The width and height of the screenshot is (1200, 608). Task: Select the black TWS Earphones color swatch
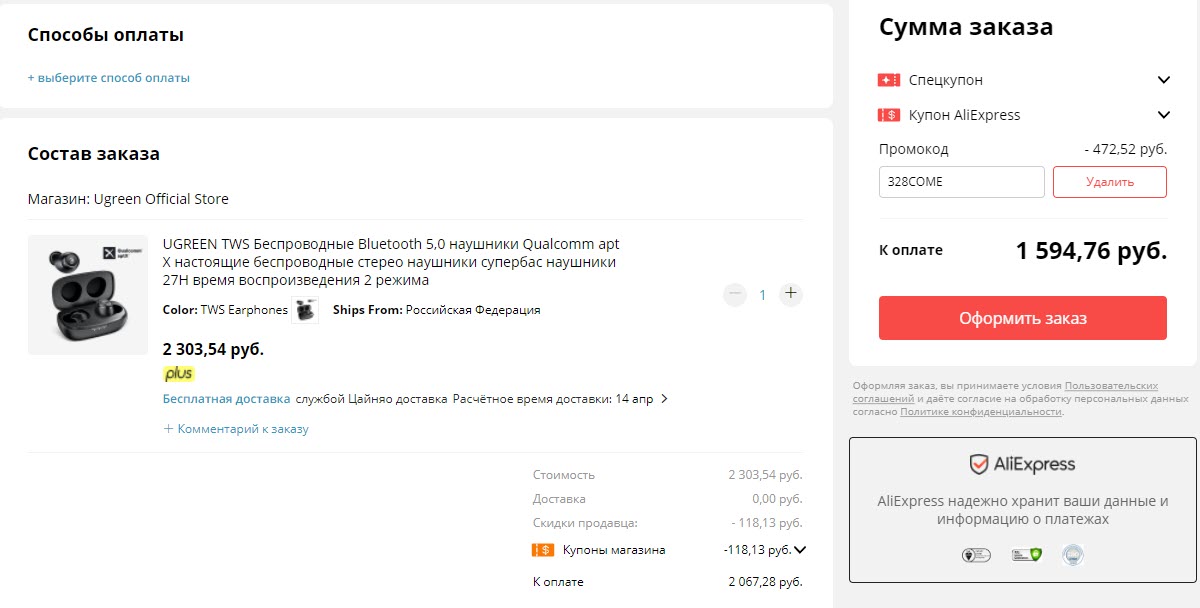click(304, 310)
